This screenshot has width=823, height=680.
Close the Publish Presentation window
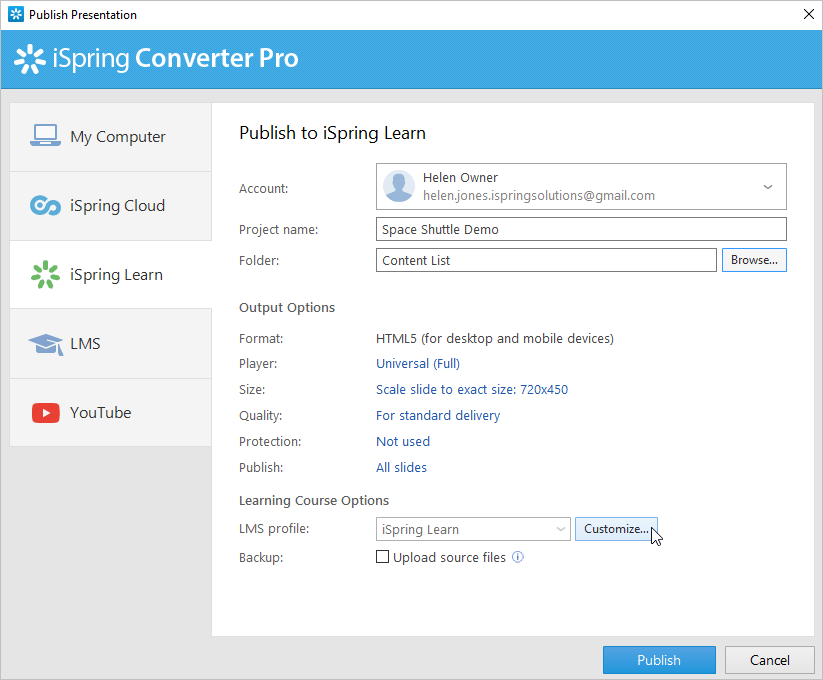click(x=809, y=14)
